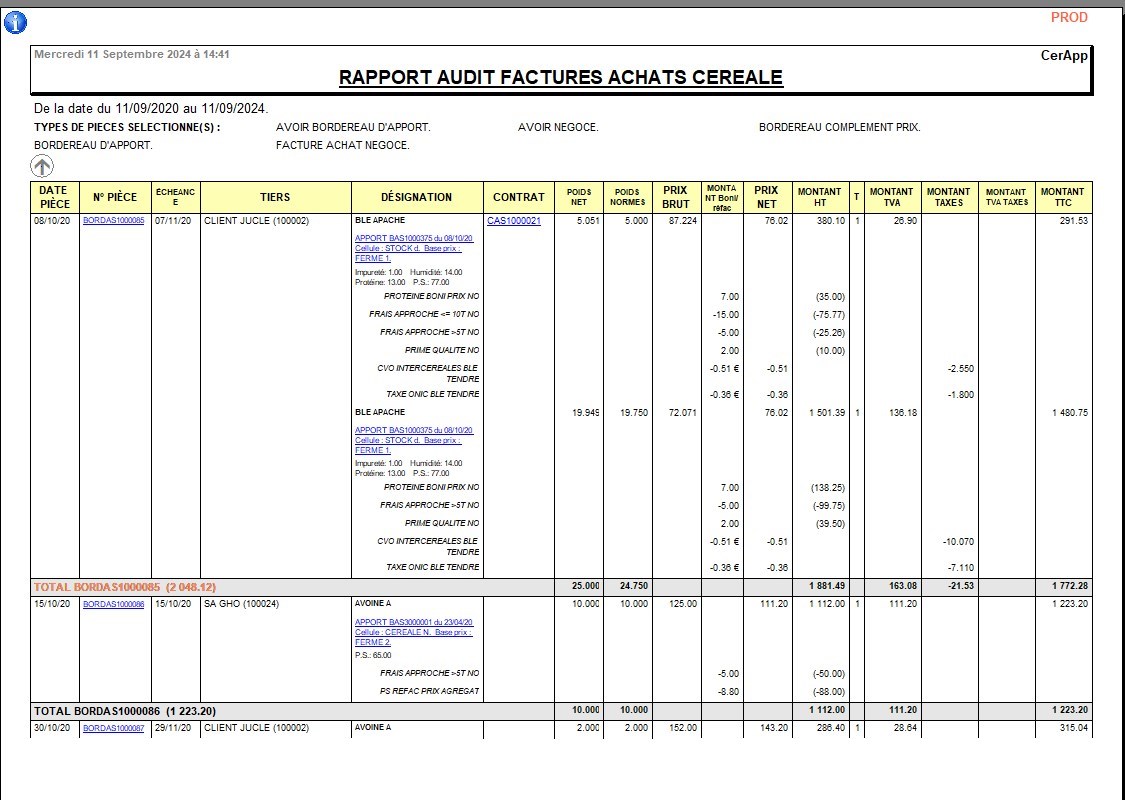
Task: Click the N° PIÈCE column header
Action: [115, 197]
